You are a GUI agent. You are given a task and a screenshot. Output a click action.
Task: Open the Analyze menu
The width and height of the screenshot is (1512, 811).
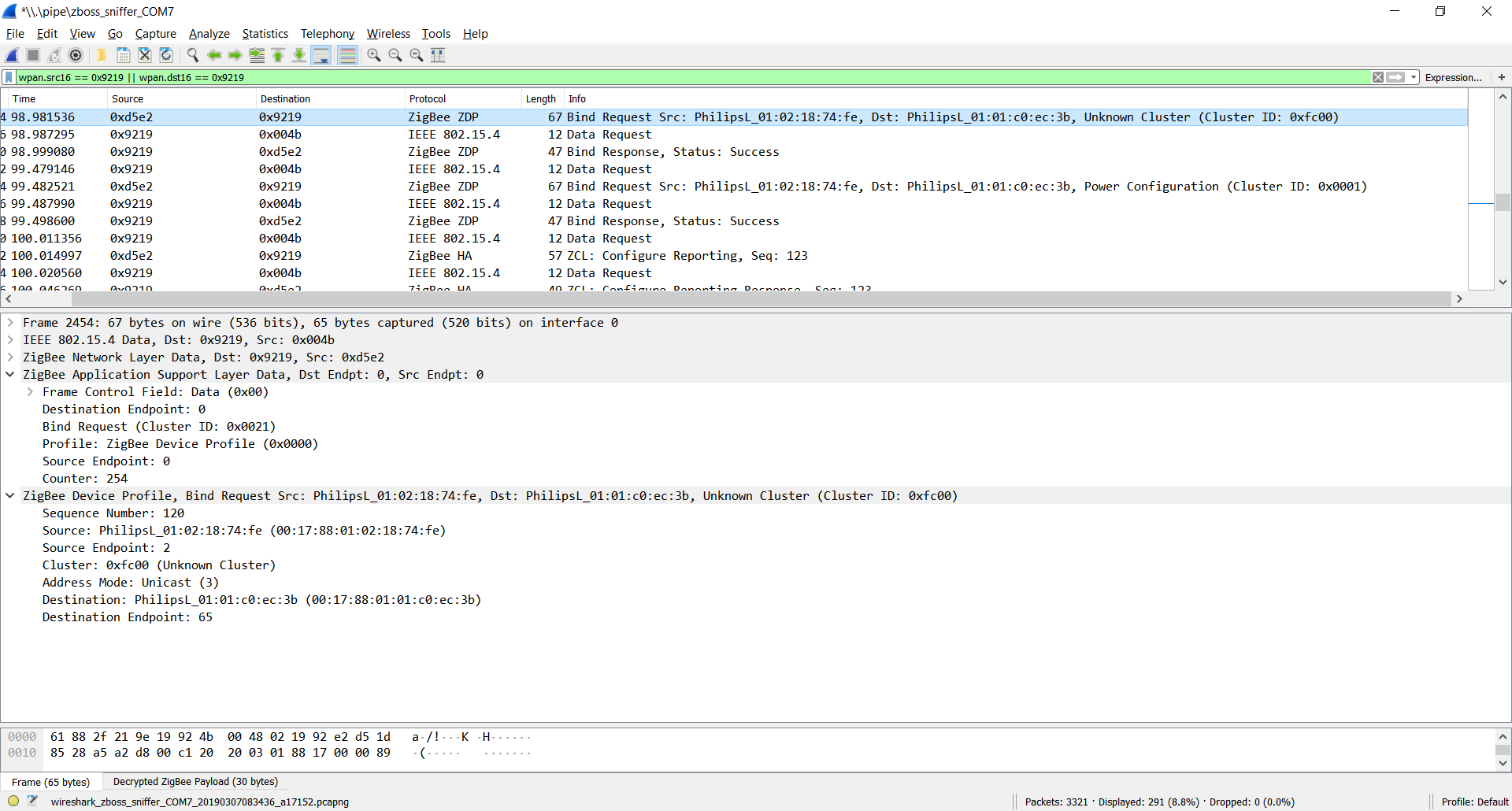tap(209, 34)
